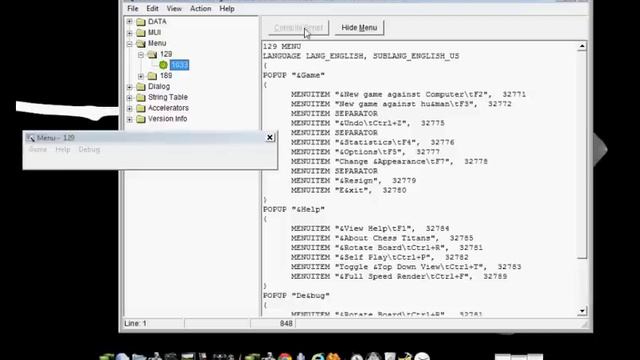
Task: Click the 189 folder icon
Action: coord(152,76)
